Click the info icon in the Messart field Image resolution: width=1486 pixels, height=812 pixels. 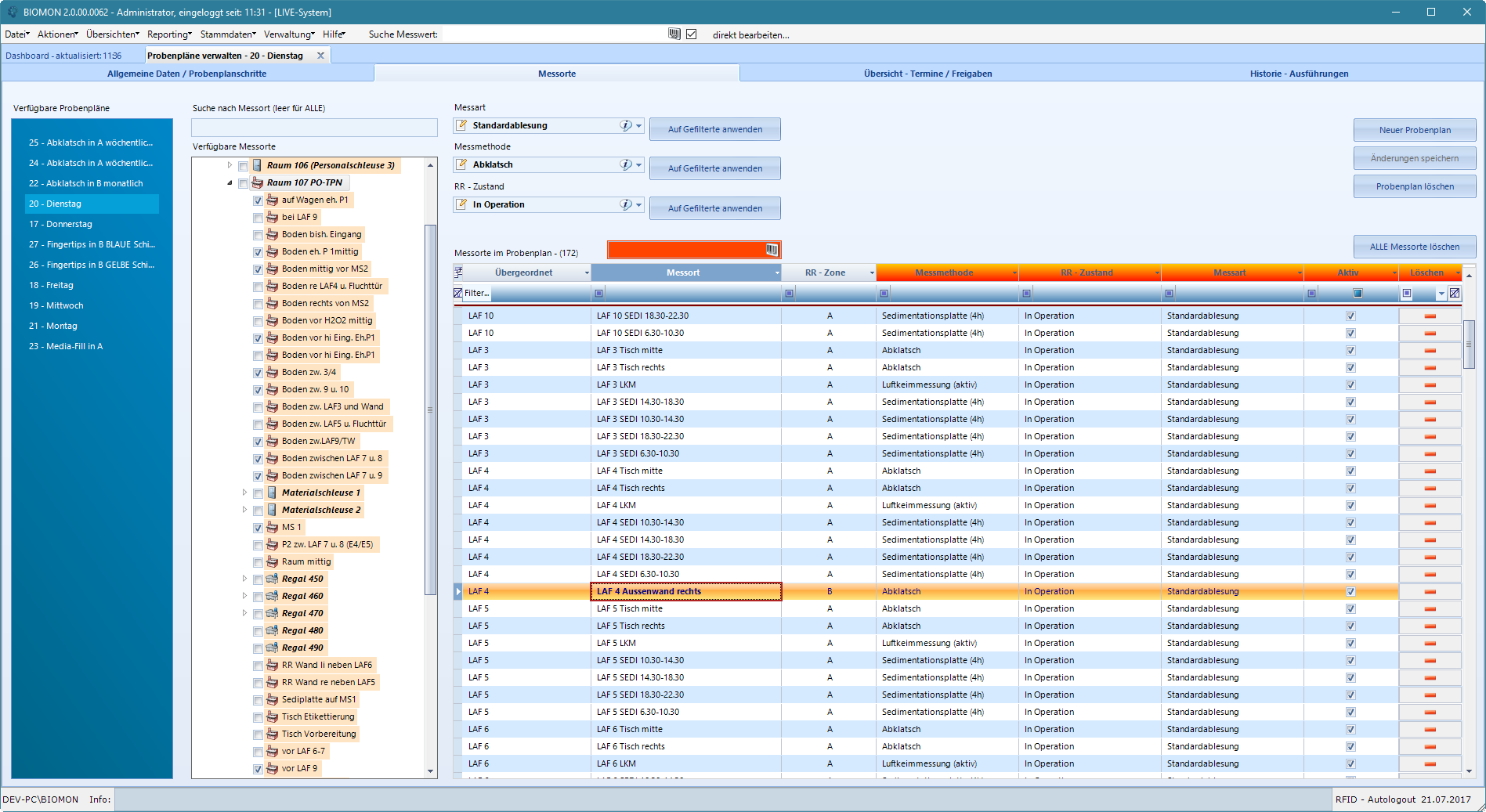pos(625,125)
